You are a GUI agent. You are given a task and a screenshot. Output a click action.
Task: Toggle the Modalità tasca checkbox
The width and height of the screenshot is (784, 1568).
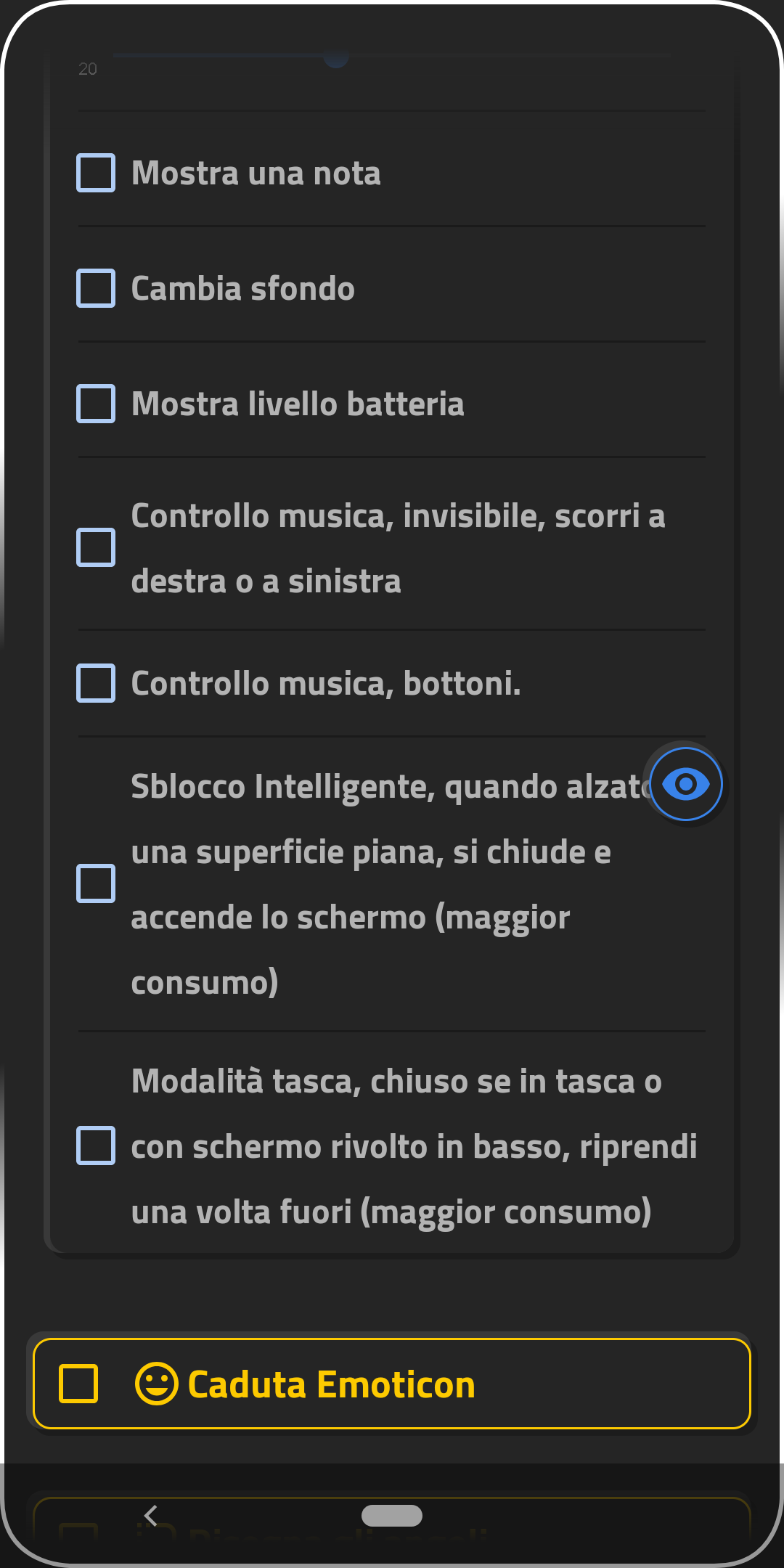coord(96,1146)
